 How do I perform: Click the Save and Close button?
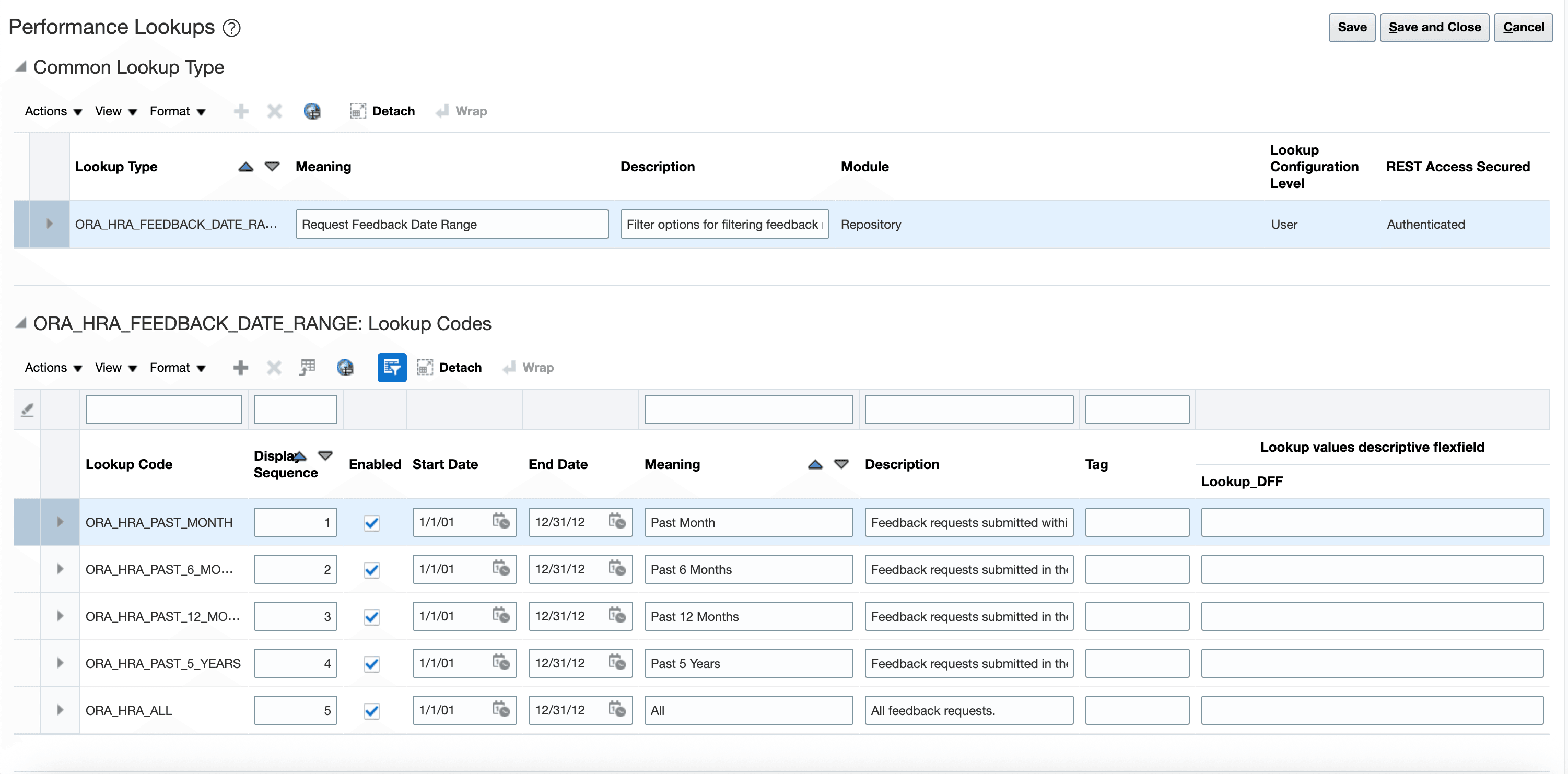pos(1435,27)
